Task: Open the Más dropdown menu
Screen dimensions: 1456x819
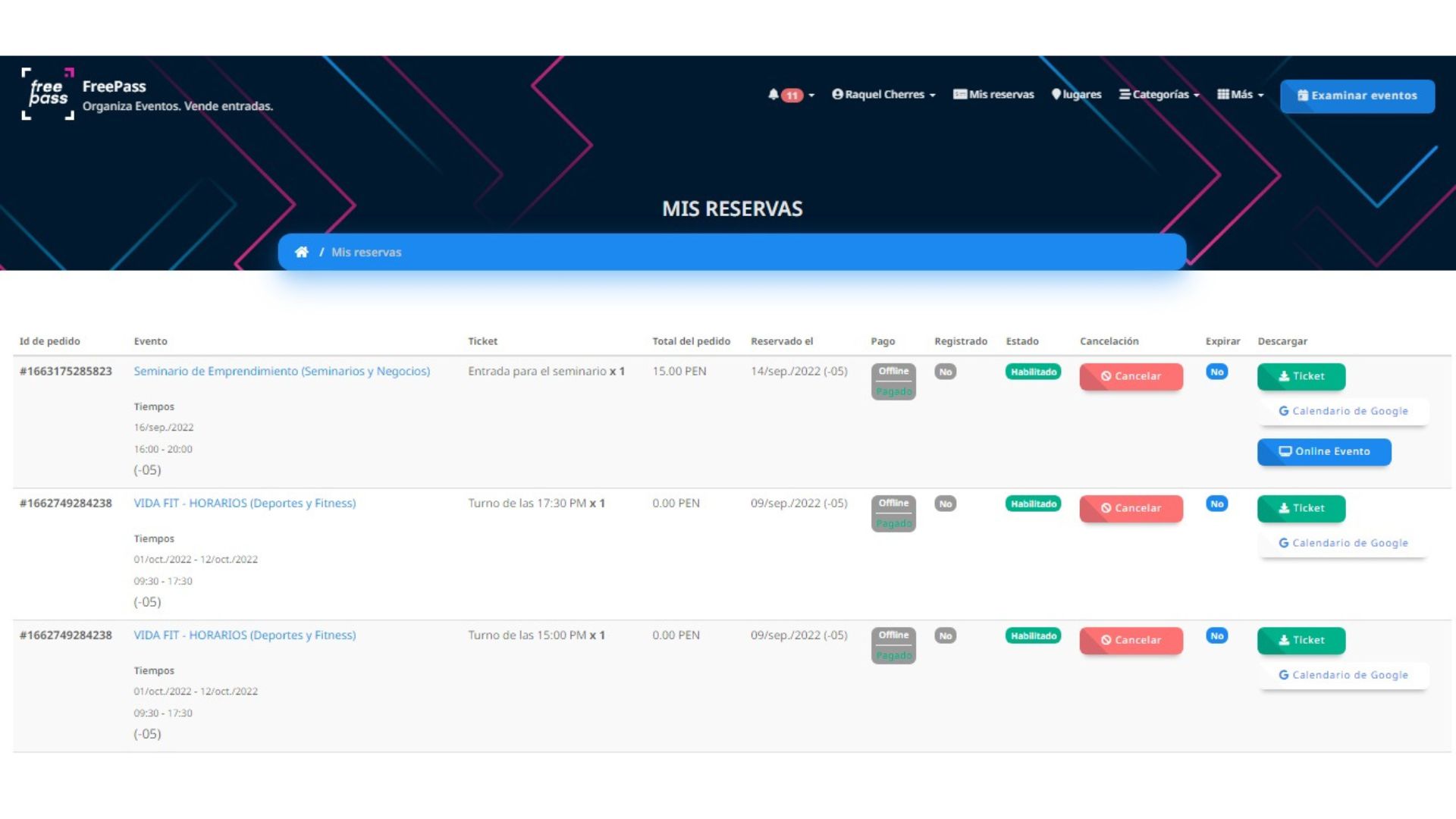Action: (x=1240, y=95)
